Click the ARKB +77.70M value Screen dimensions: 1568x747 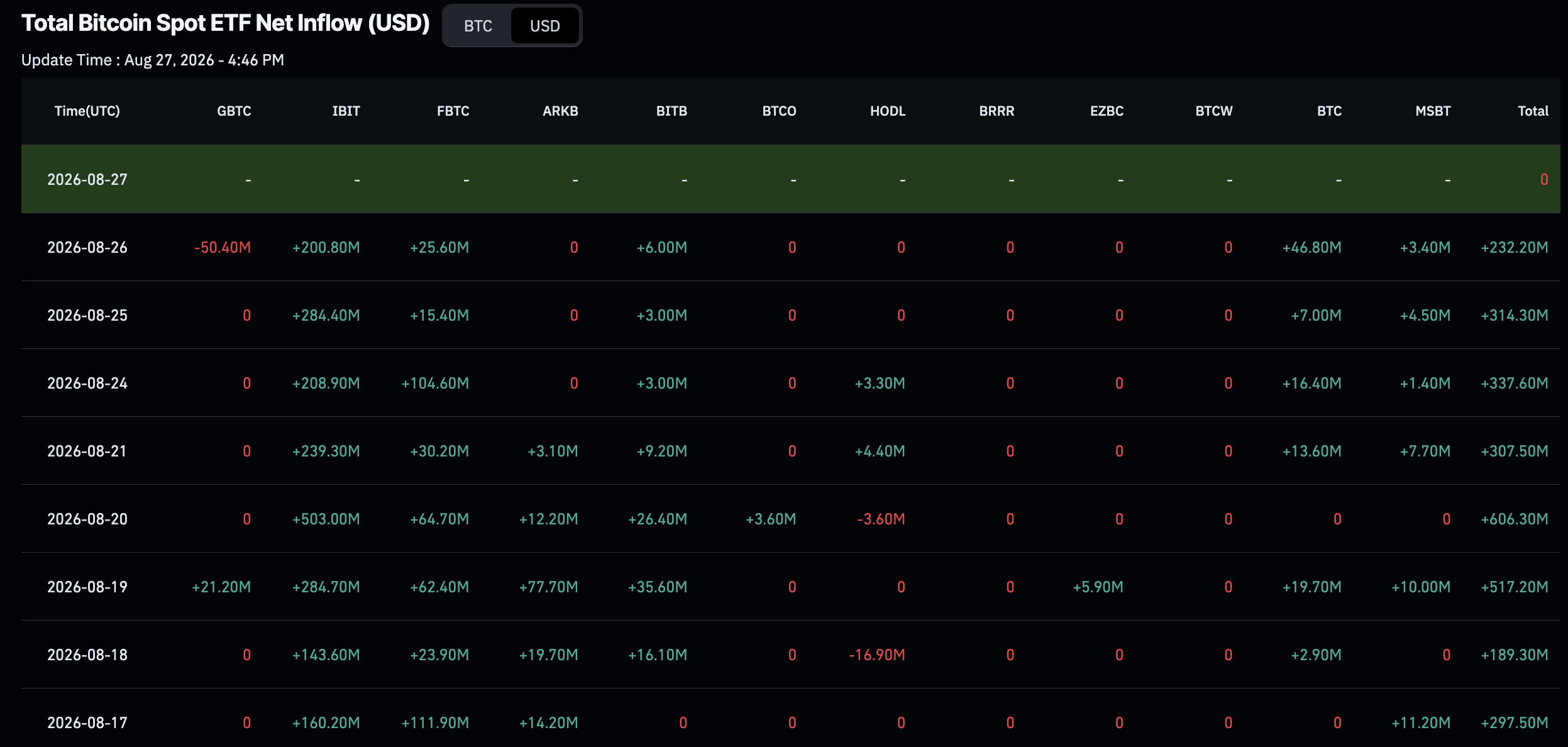pos(548,587)
